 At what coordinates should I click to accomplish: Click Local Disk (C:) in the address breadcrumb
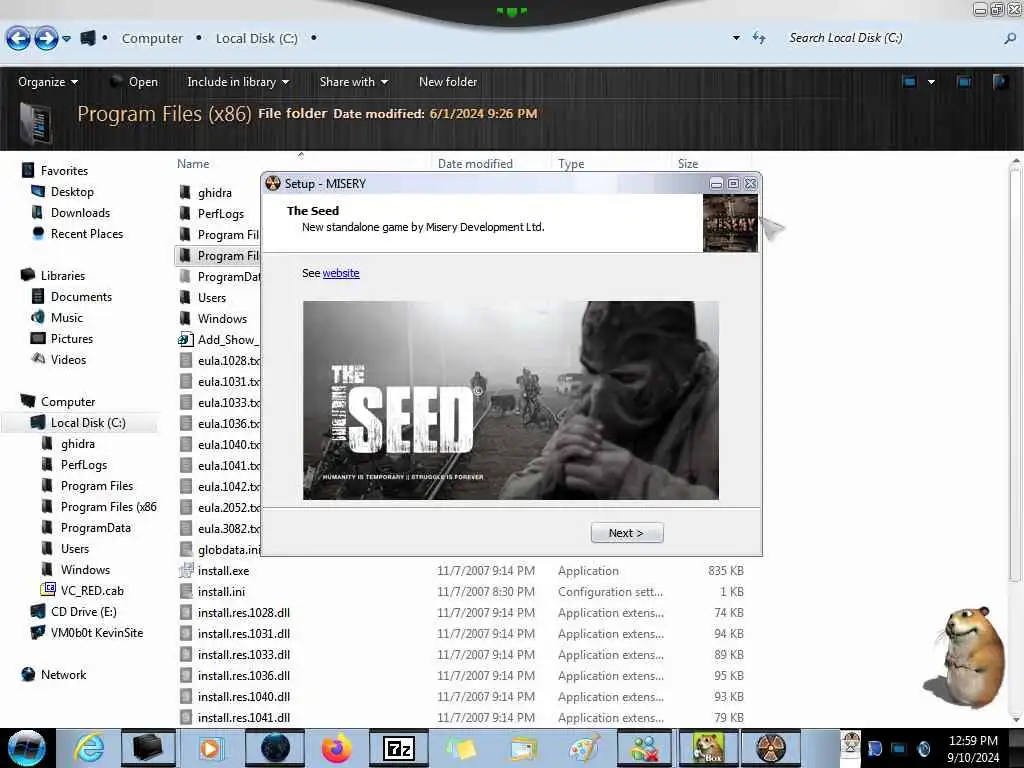click(x=257, y=39)
